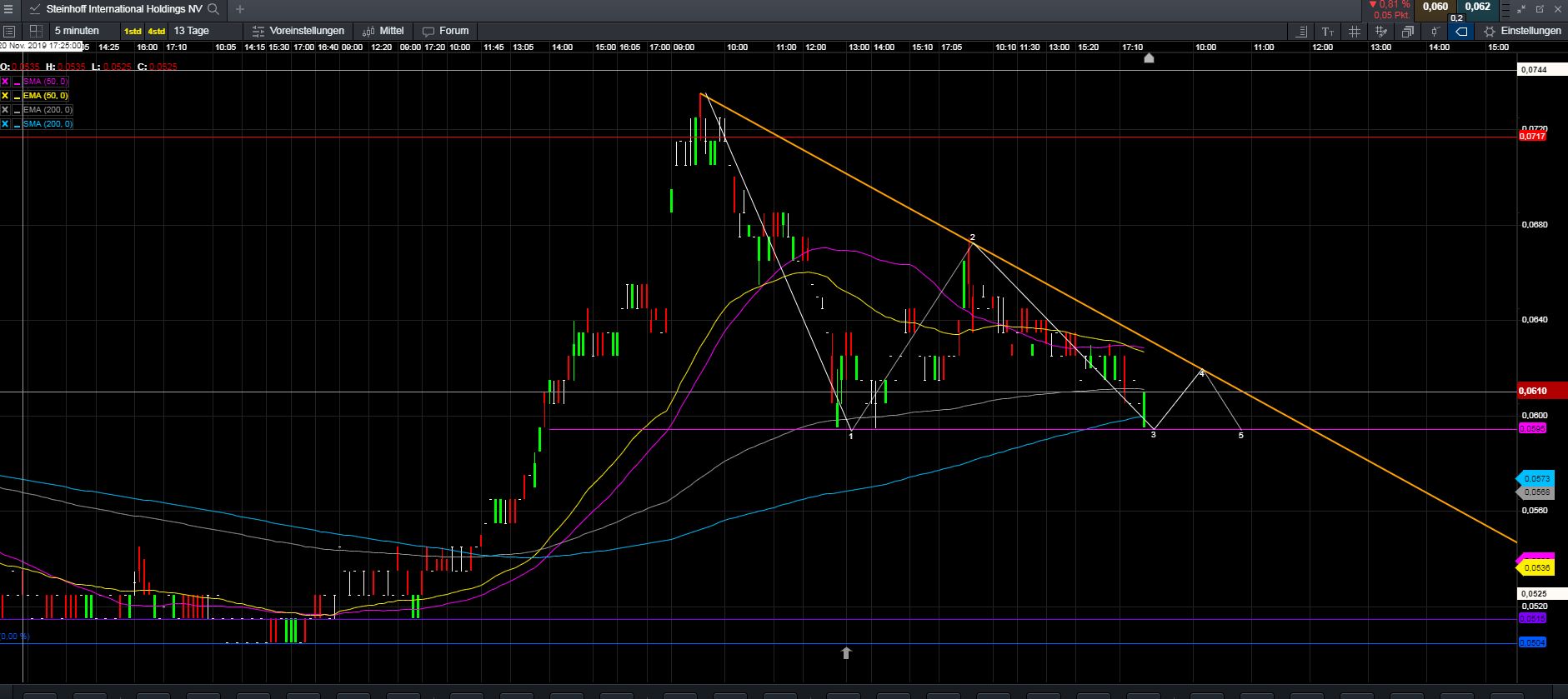
Task: Click wave label 5 on the chart
Action: (x=1241, y=435)
